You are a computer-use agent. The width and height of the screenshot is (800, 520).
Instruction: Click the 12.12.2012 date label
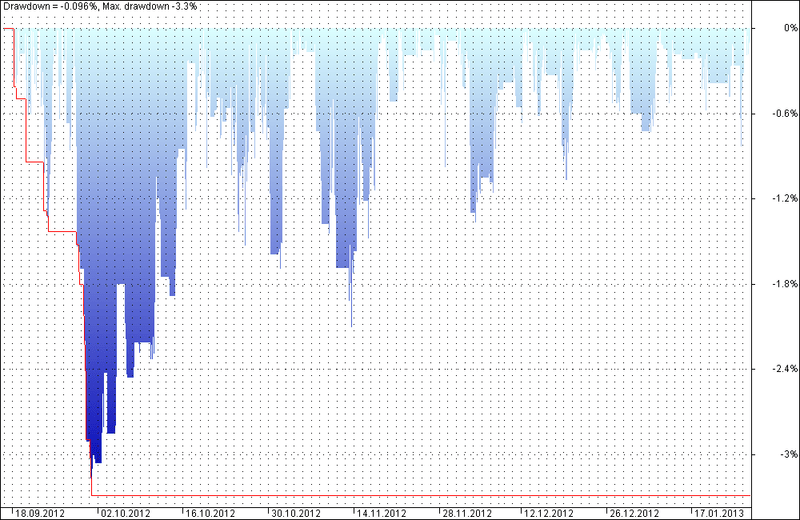coord(549,513)
